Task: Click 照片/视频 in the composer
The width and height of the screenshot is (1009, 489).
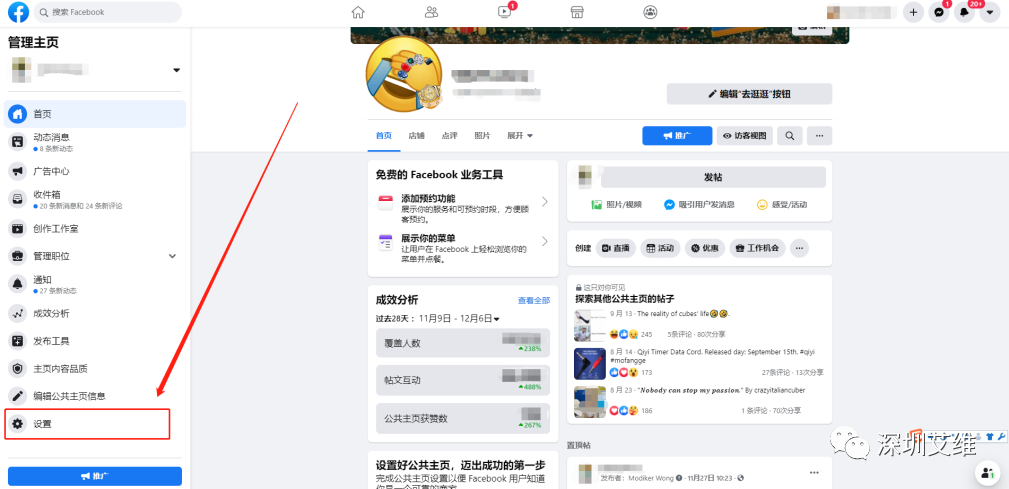Action: [616, 205]
